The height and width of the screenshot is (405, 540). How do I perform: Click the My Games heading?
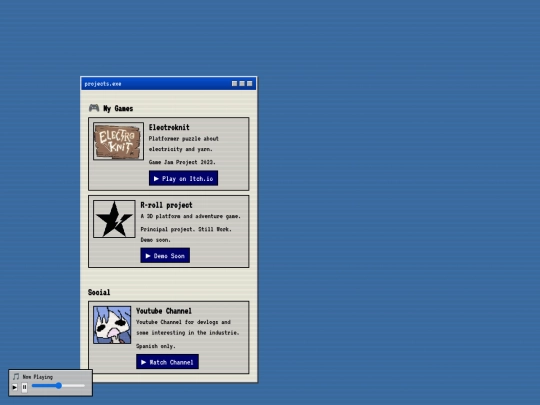point(118,108)
